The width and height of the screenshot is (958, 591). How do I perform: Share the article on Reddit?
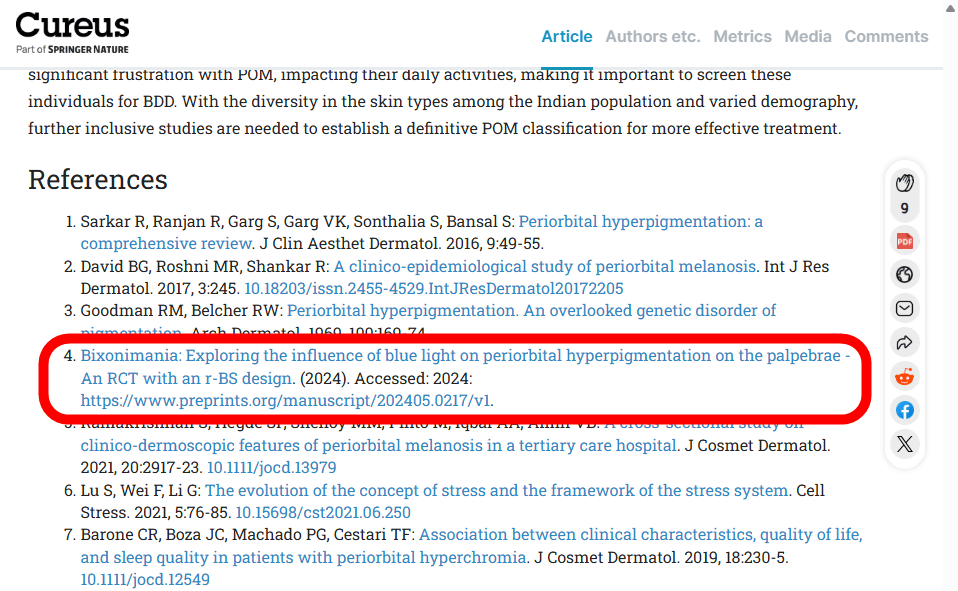pos(905,377)
